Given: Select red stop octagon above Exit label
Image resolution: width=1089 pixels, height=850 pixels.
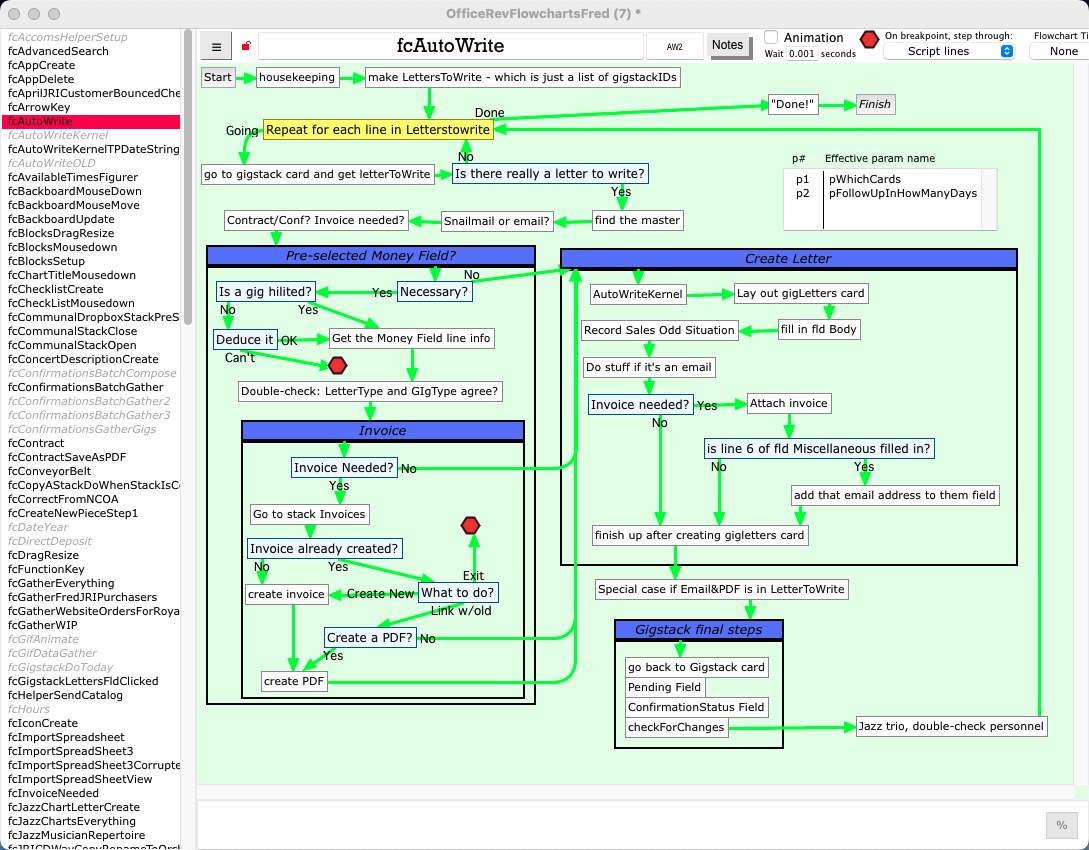Looking at the screenshot, I should click(x=470, y=526).
